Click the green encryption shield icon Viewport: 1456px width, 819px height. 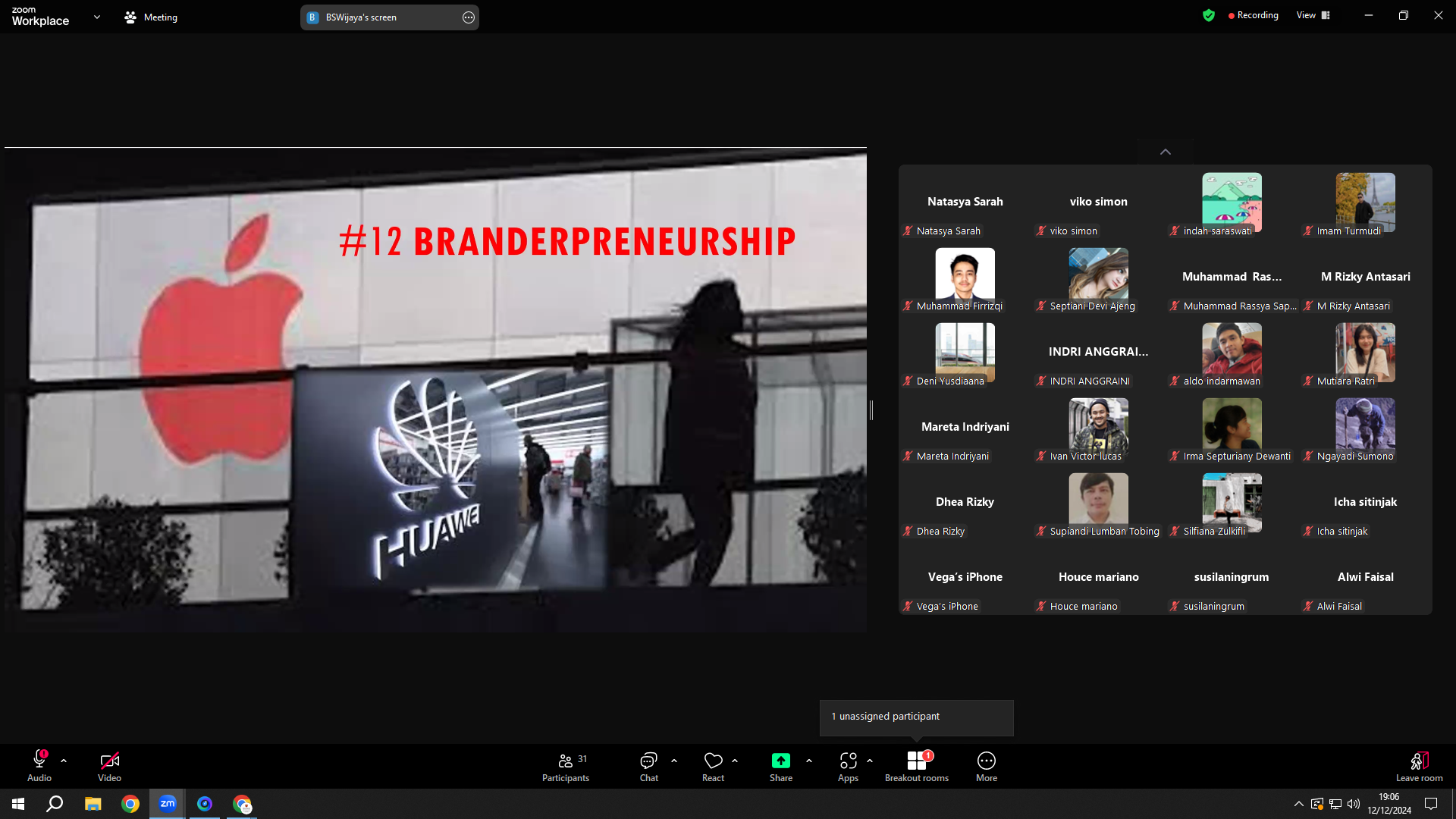pos(1209,15)
